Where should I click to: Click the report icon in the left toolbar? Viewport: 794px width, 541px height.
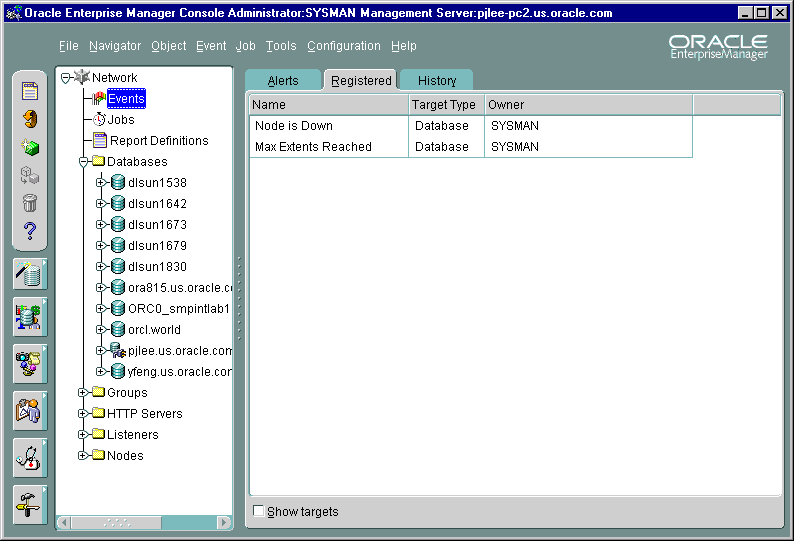tap(30, 92)
